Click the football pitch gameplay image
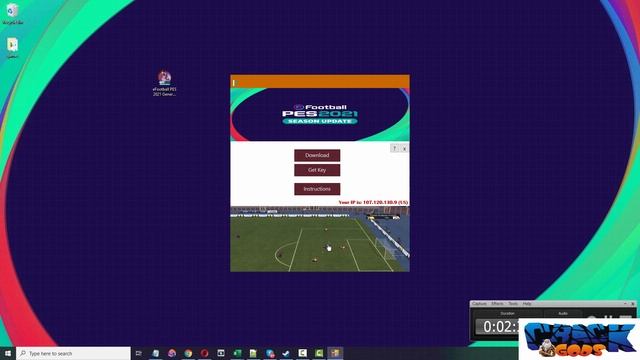The height and width of the screenshot is (360, 640). tap(320, 239)
